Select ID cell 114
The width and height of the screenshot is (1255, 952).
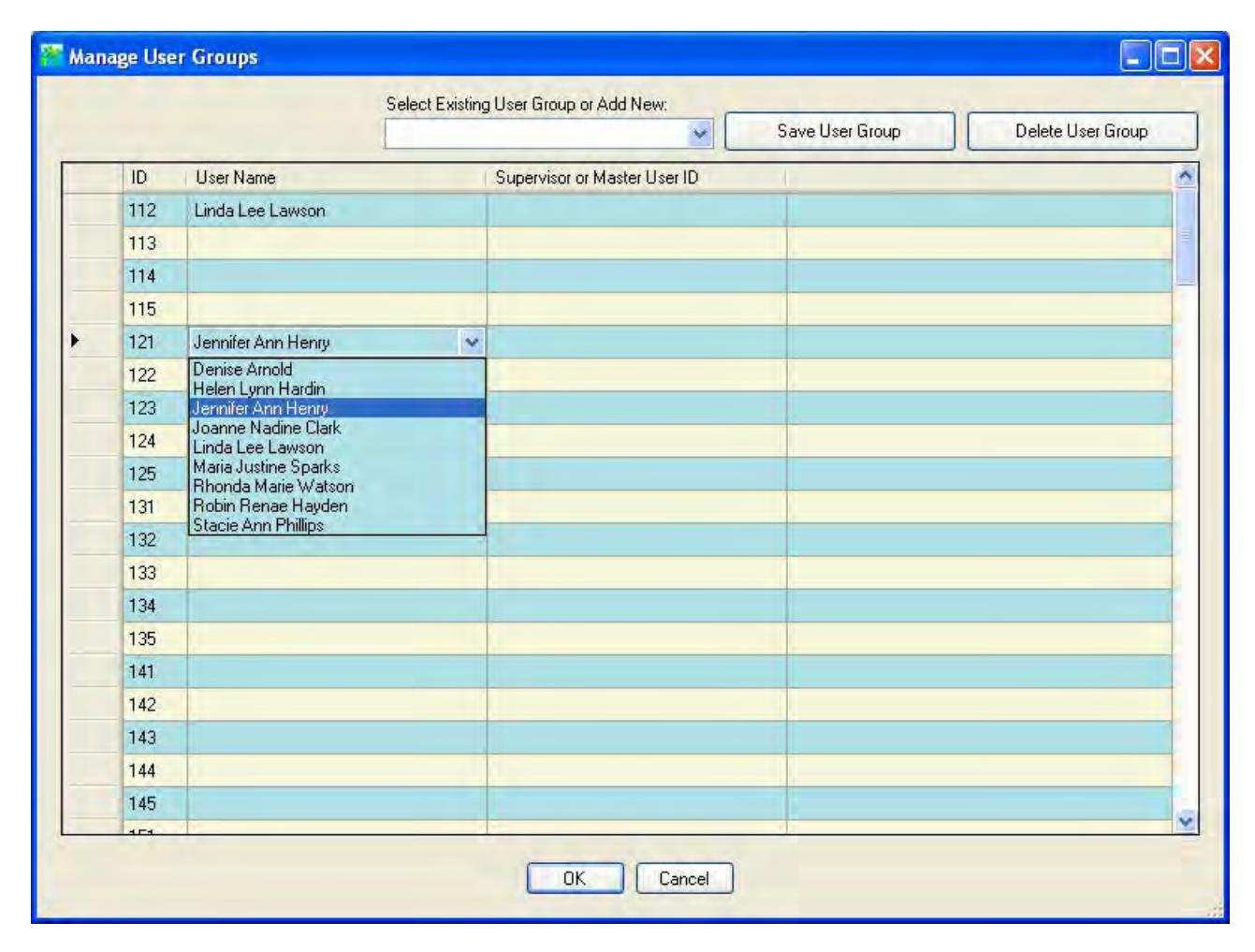pyautogui.click(x=155, y=276)
